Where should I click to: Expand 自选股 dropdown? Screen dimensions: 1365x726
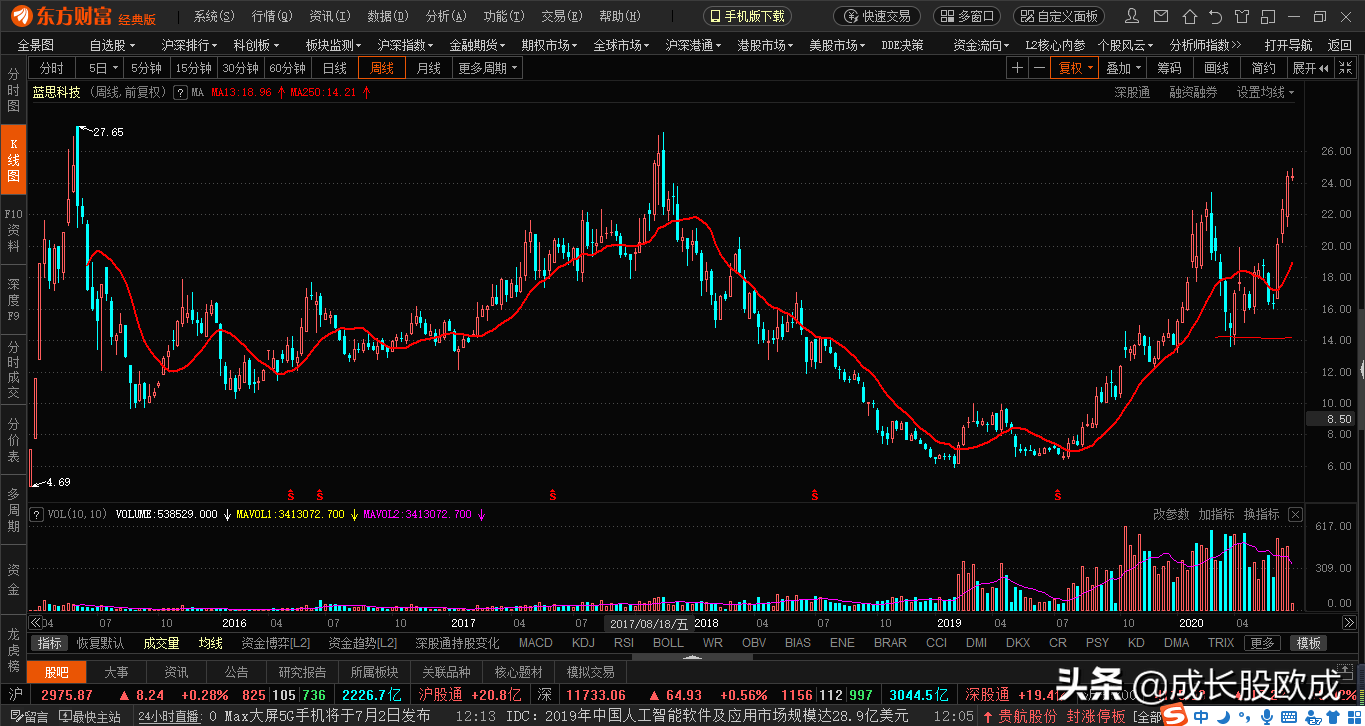click(x=111, y=45)
